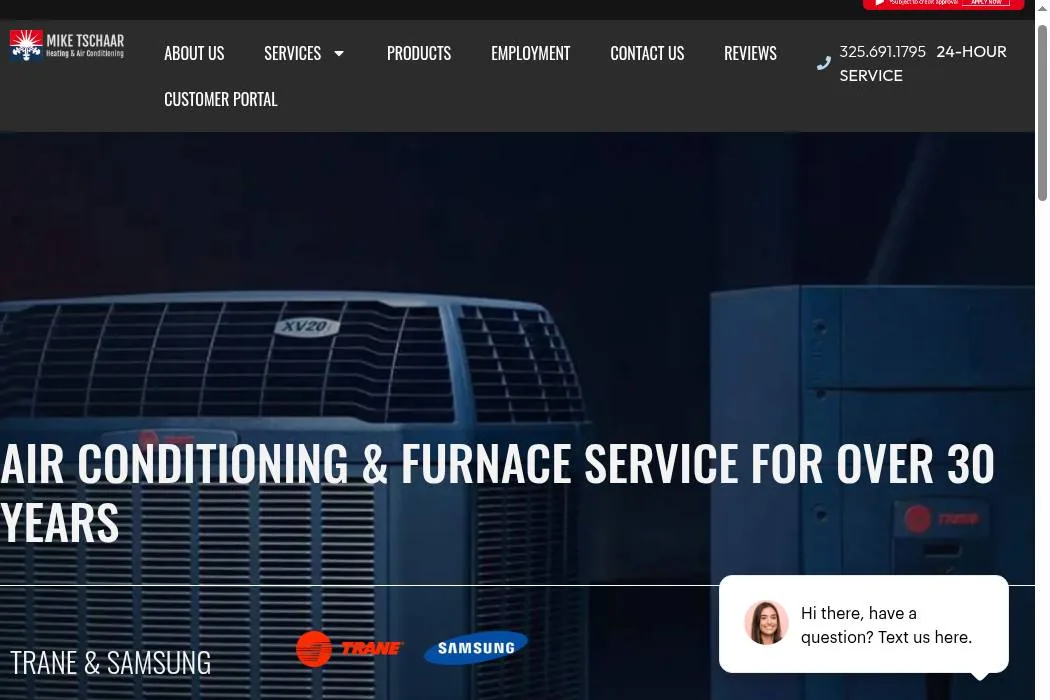
Task: Open the About Us page
Action: tap(194, 54)
